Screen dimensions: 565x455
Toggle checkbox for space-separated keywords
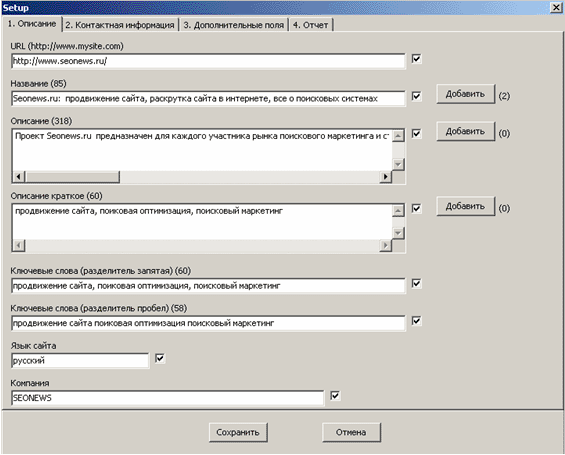coord(417,321)
